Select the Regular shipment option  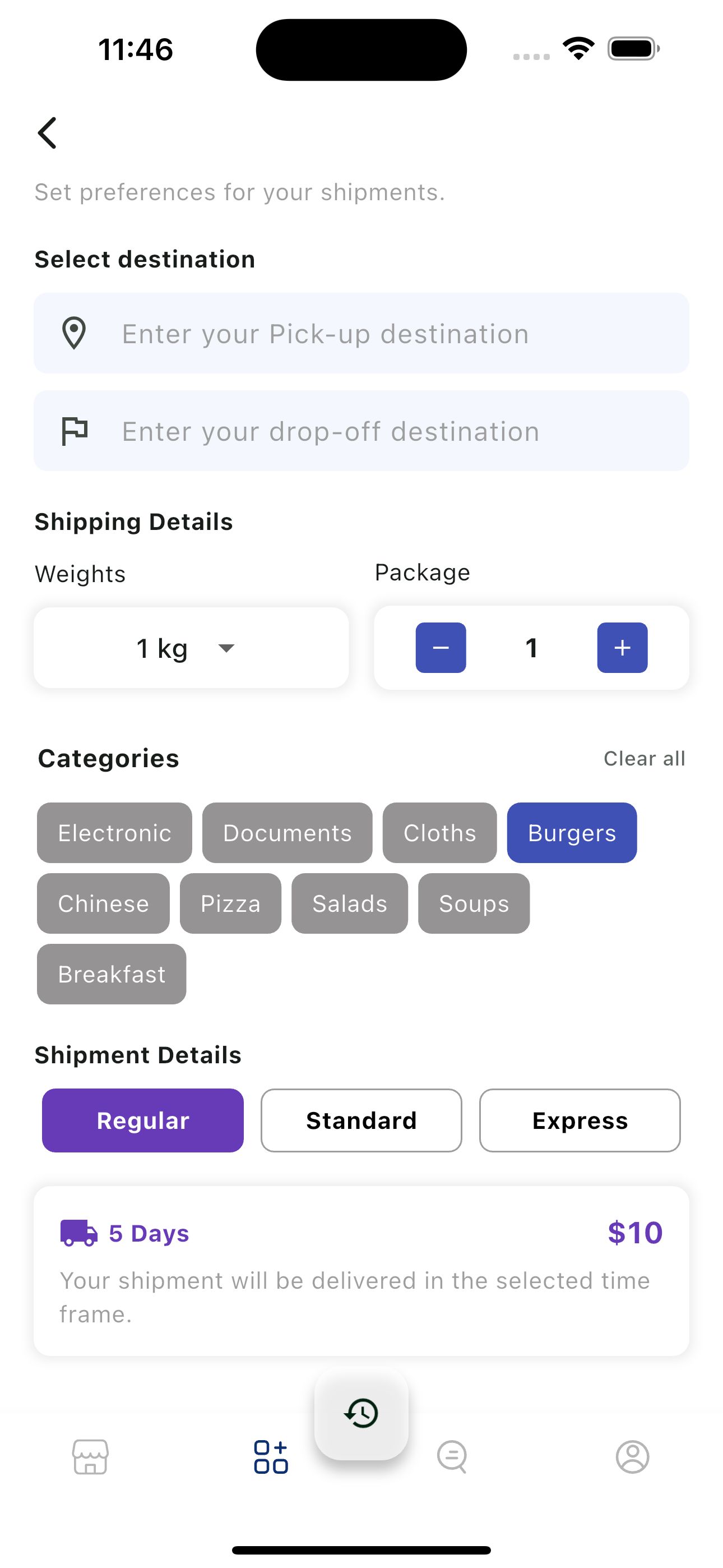point(143,1120)
